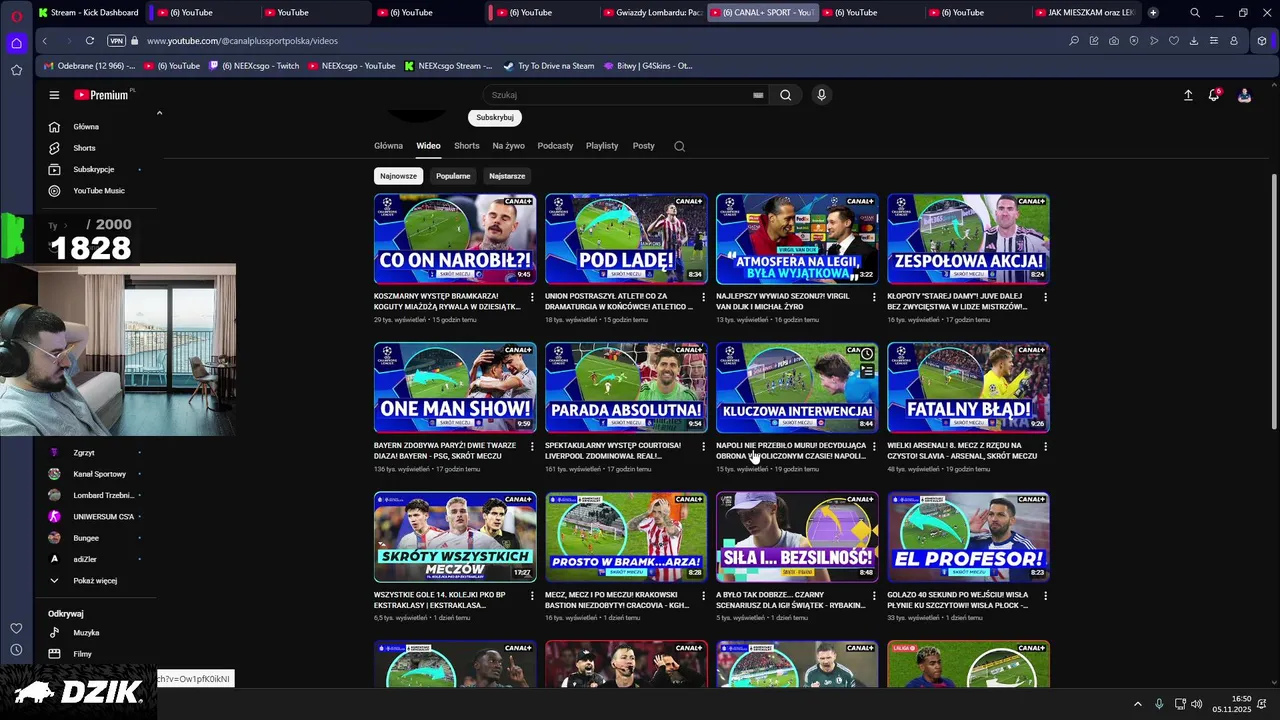This screenshot has width=1280, height=720.
Task: Open the extensions cube icon
Action: point(1262,41)
